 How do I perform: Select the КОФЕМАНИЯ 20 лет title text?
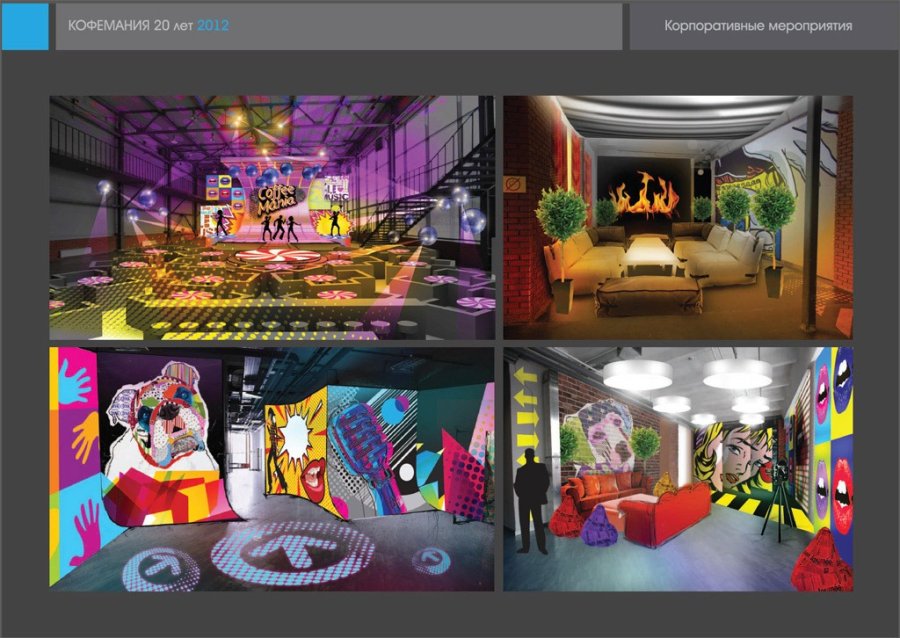(x=130, y=26)
